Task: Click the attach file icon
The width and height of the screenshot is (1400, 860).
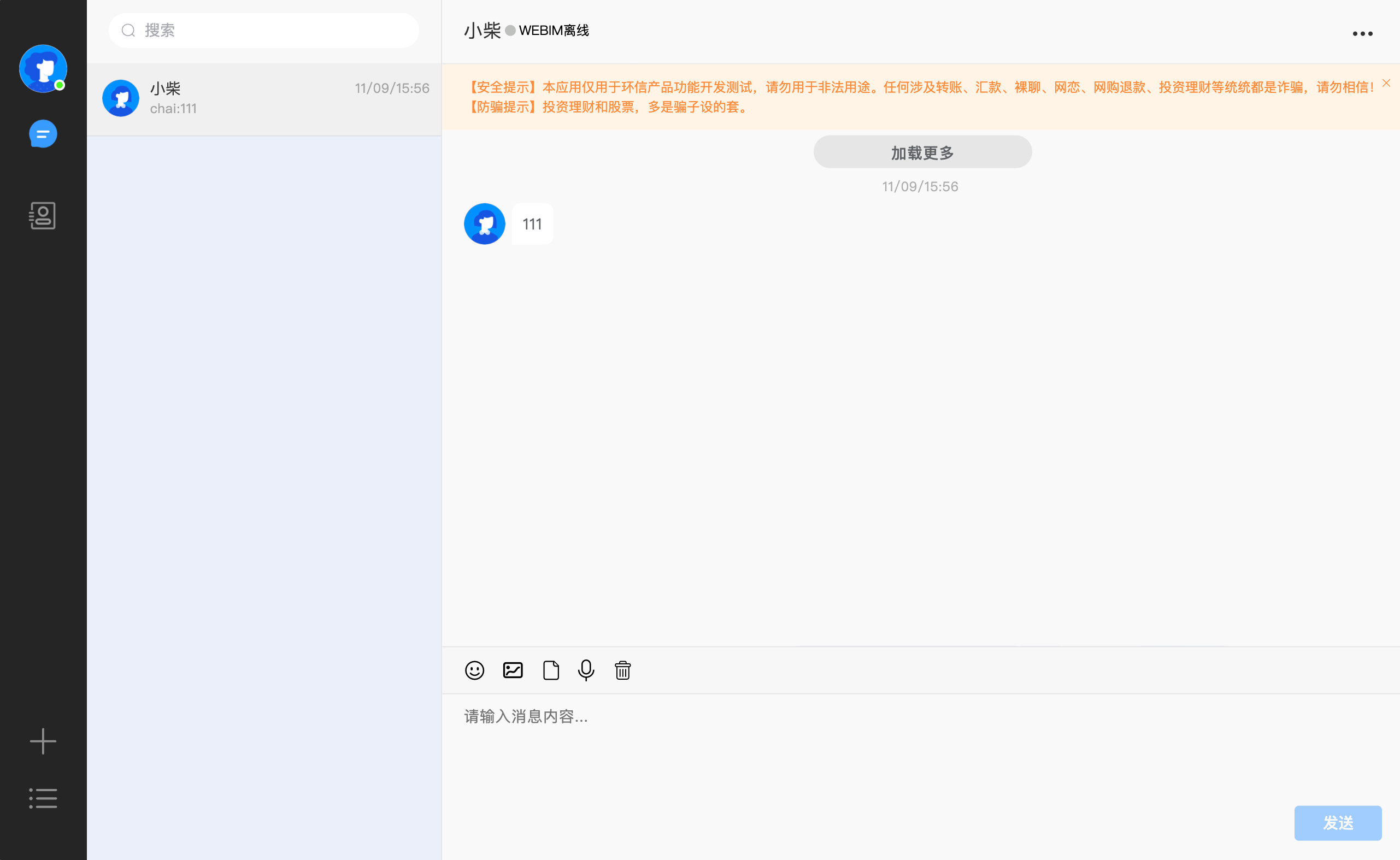Action: (551, 670)
